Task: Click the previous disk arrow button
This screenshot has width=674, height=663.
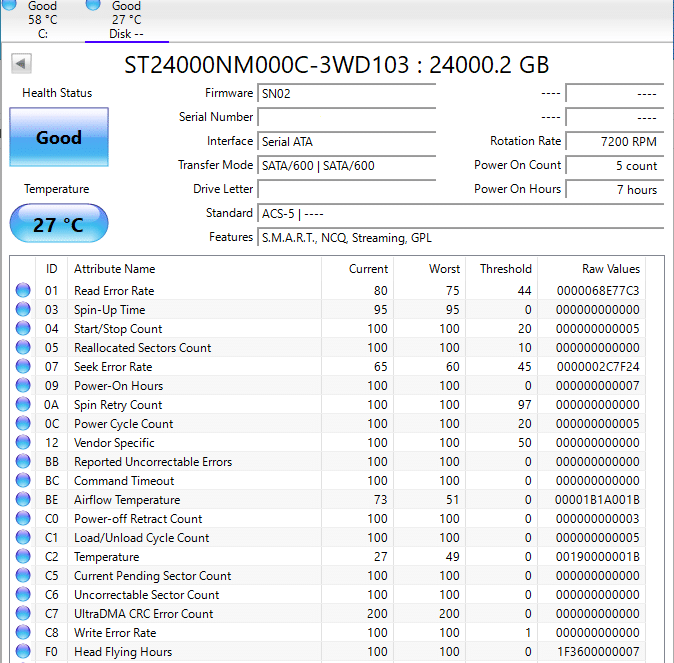Action: (x=21, y=64)
